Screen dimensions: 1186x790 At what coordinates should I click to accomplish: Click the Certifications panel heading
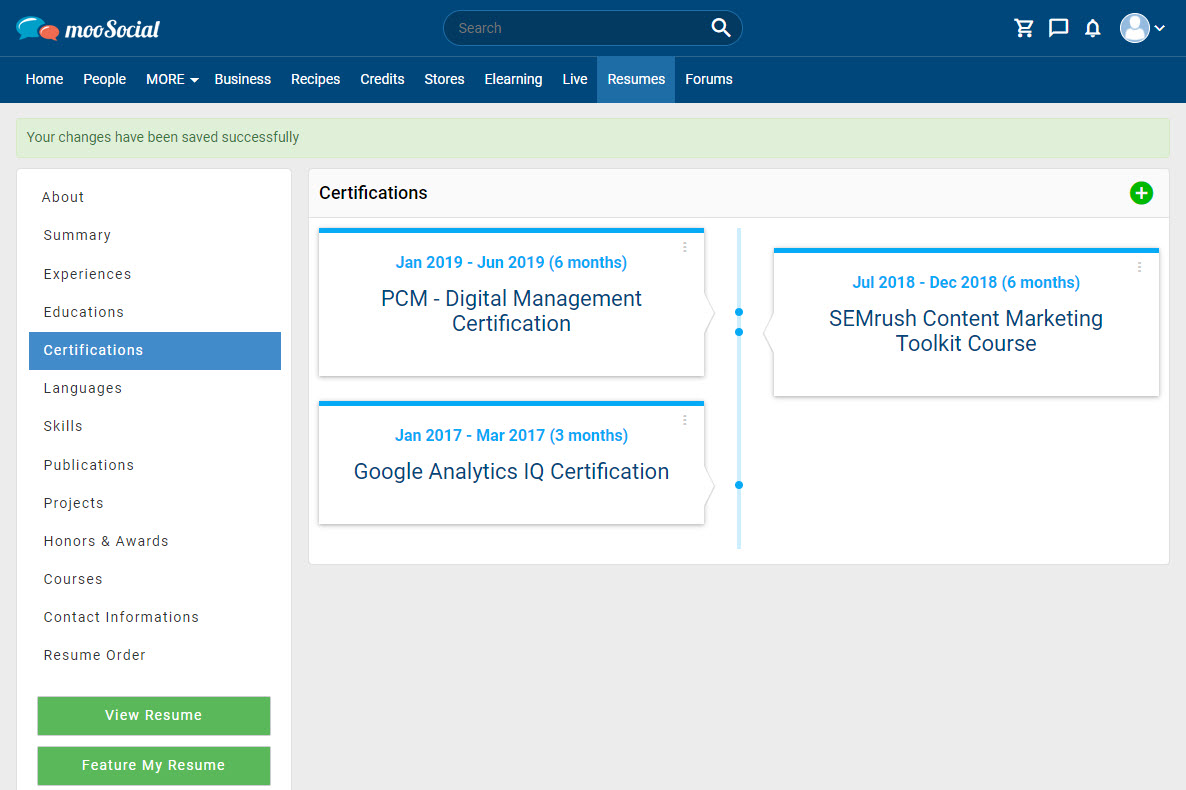click(373, 193)
